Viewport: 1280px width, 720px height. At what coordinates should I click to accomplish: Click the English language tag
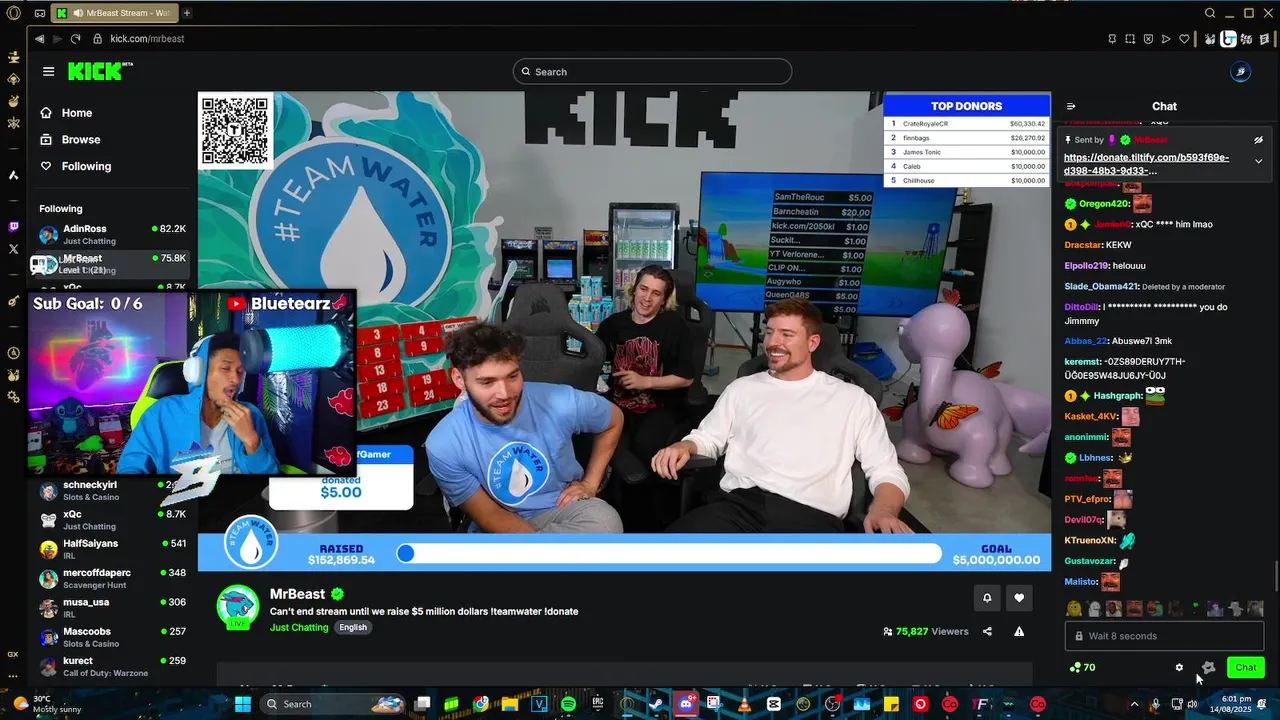tap(352, 627)
